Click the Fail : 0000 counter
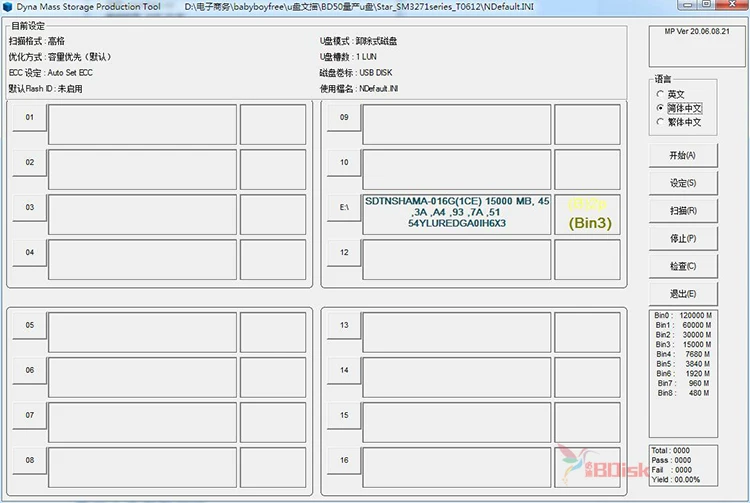The width and height of the screenshot is (750, 503). (671, 470)
